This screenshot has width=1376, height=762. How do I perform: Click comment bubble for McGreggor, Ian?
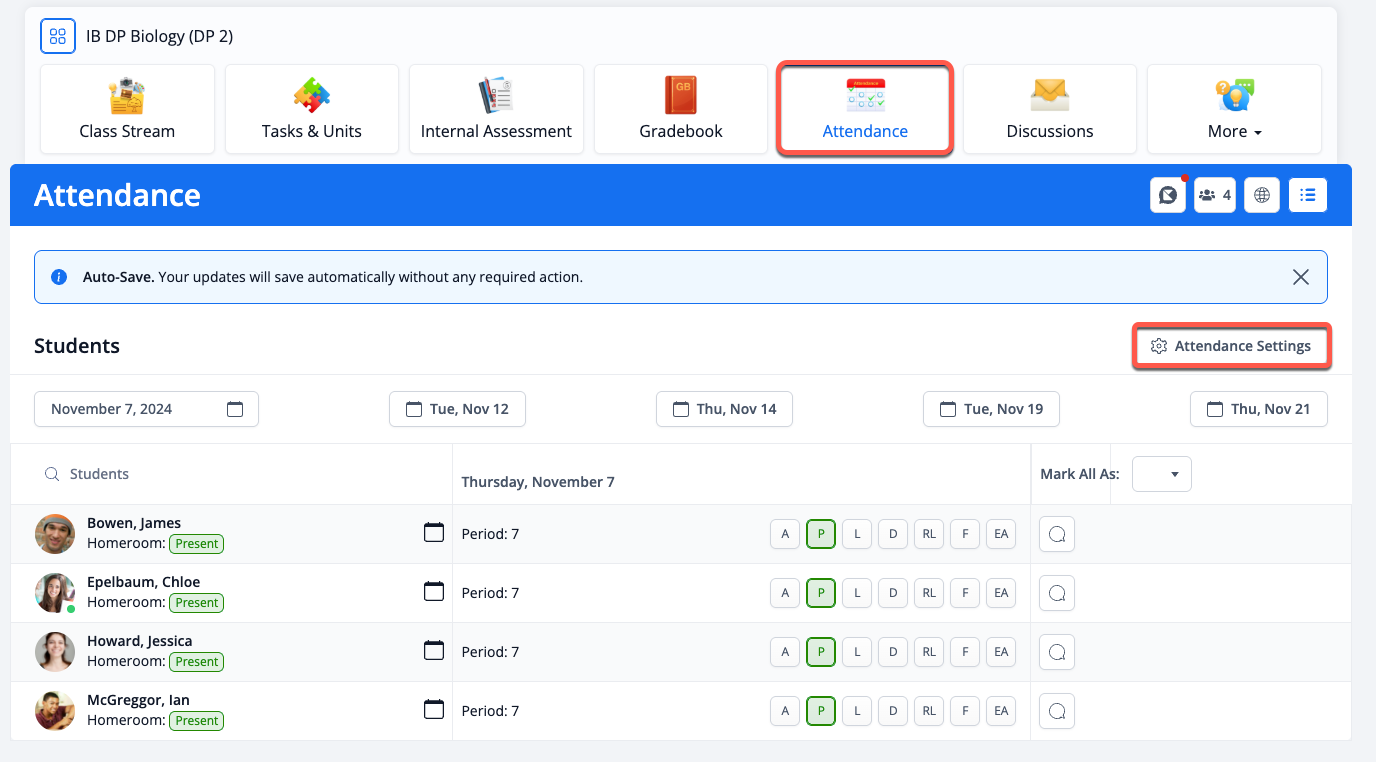pyautogui.click(x=1057, y=711)
